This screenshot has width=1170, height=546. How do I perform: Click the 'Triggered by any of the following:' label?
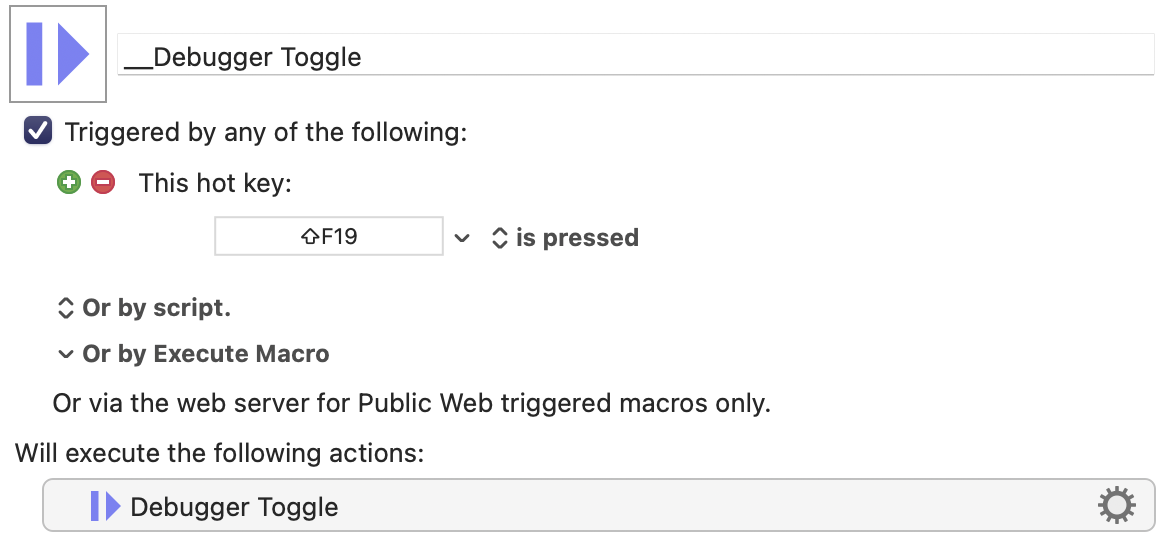tap(266, 132)
